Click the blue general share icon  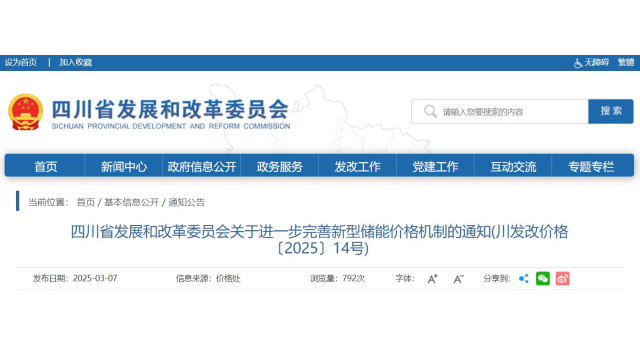point(523,279)
